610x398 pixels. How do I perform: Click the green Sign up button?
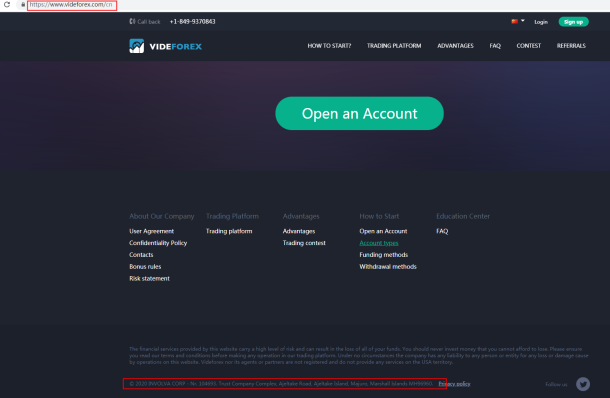tap(573, 22)
